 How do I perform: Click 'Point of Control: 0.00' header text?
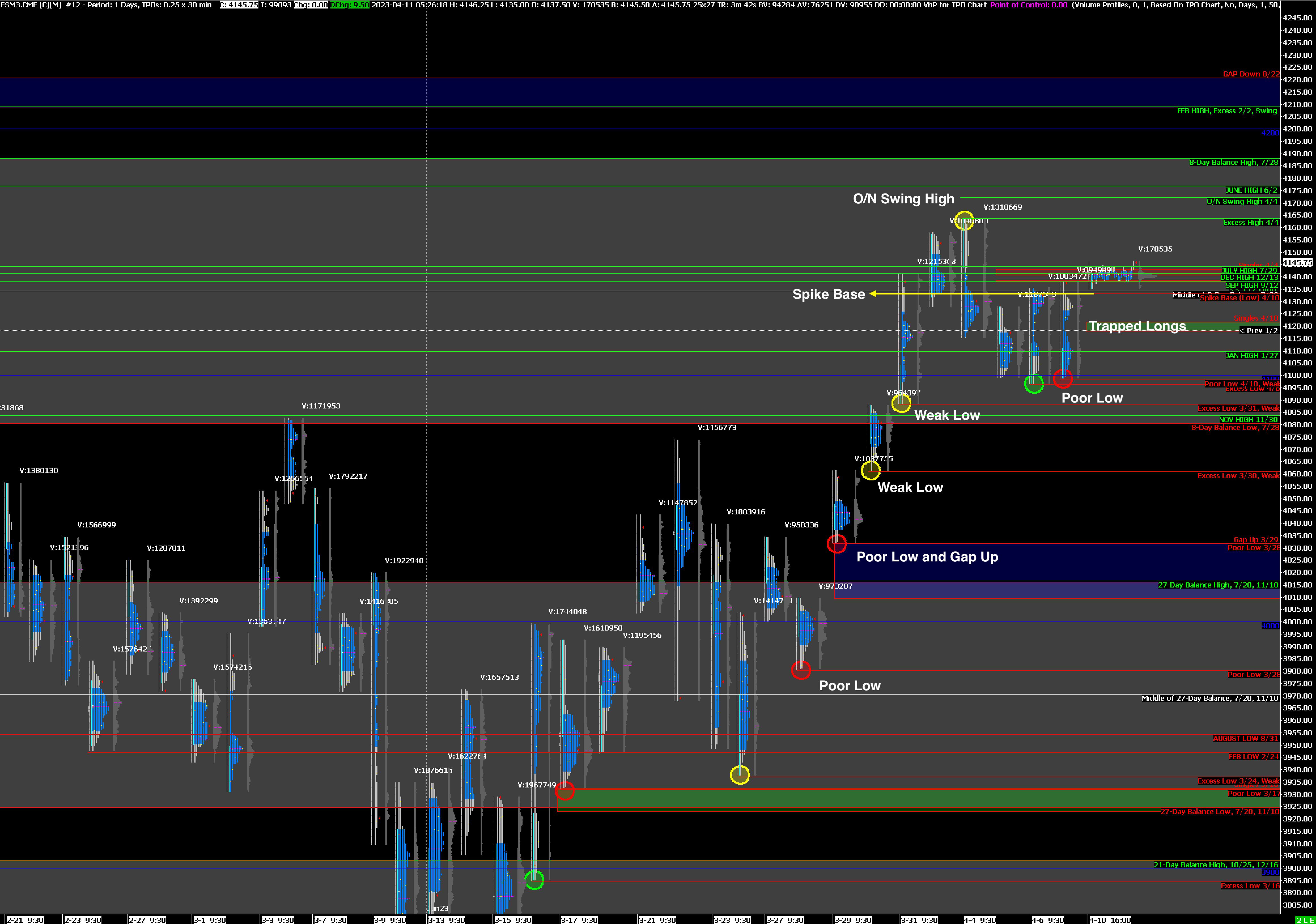pos(1028,5)
